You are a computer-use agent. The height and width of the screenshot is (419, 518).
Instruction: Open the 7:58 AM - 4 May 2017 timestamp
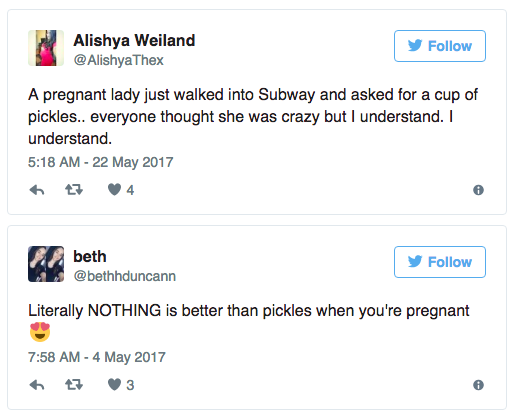pos(97,357)
